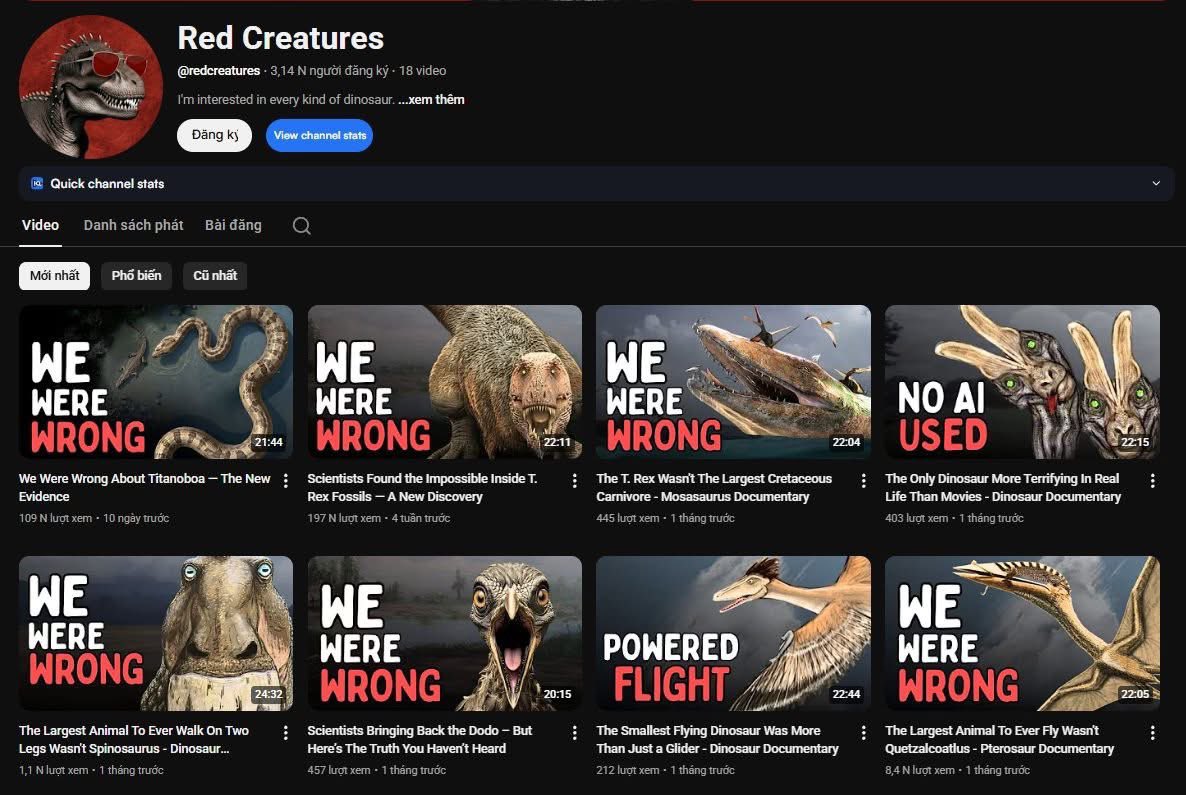Click '457 lượt xem' view count
Screen dimensions: 1186x795
click(339, 770)
